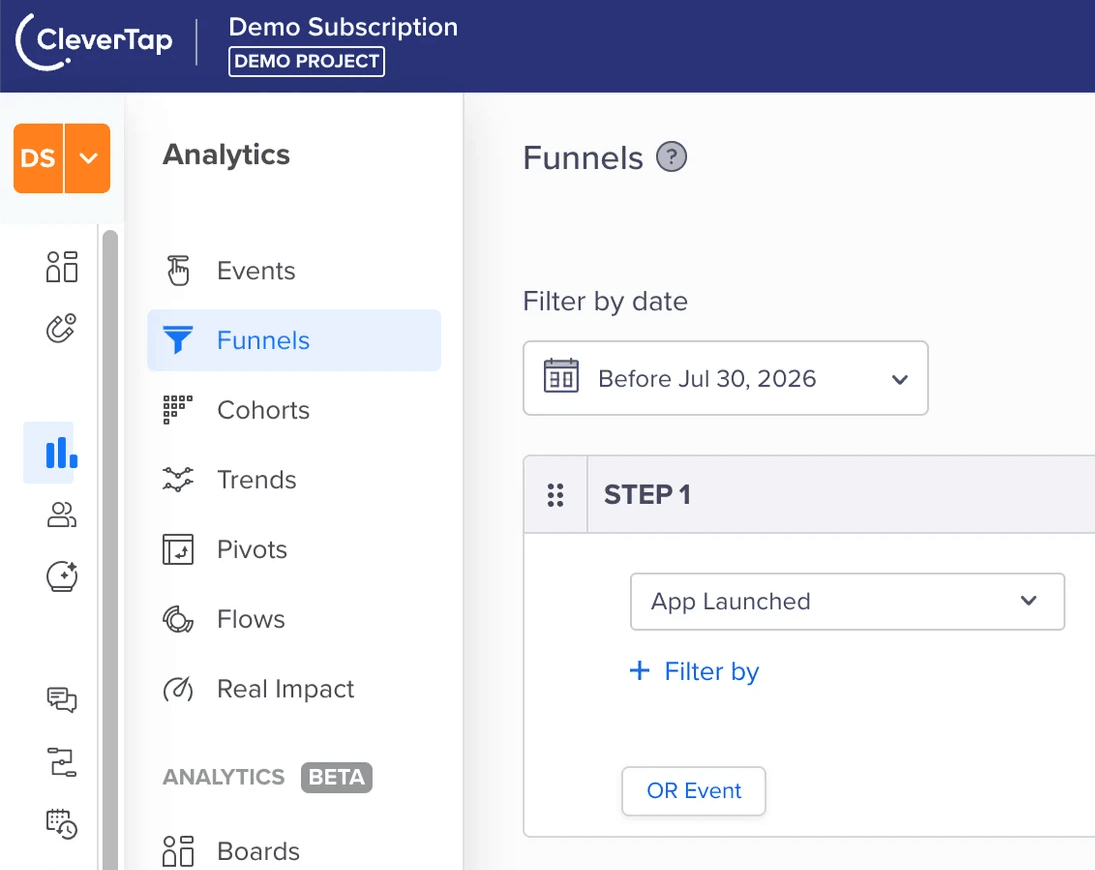Click the STEP 1 header

(x=647, y=494)
